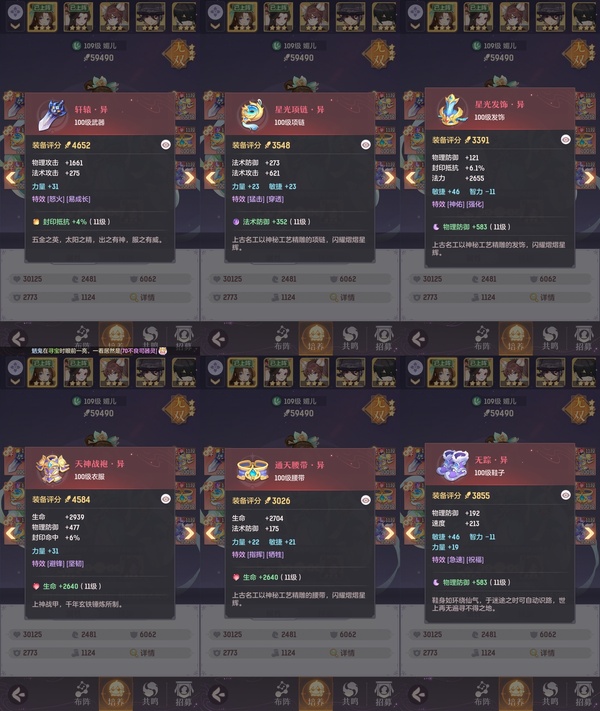Click 布阵 tab below 通天腰带·异 screen
This screenshot has width=600, height=711.
coord(282,694)
